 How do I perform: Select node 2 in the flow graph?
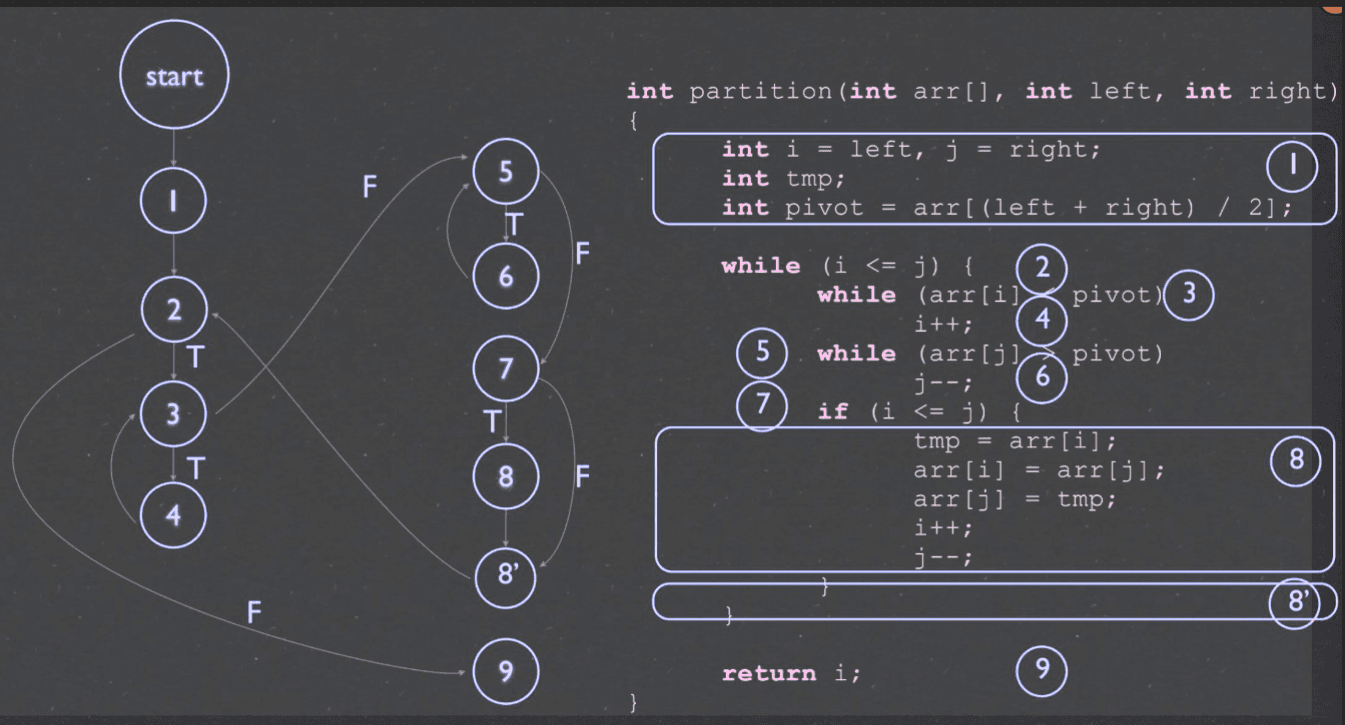[174, 309]
